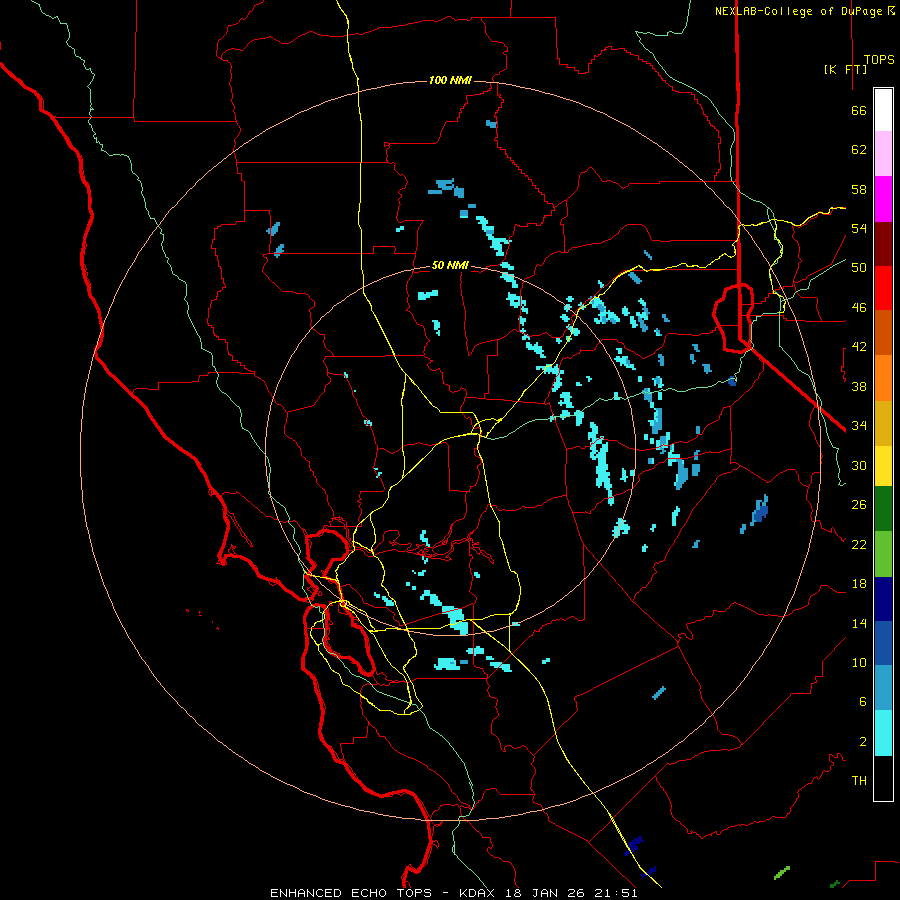Click the '58' legend value

859,189
